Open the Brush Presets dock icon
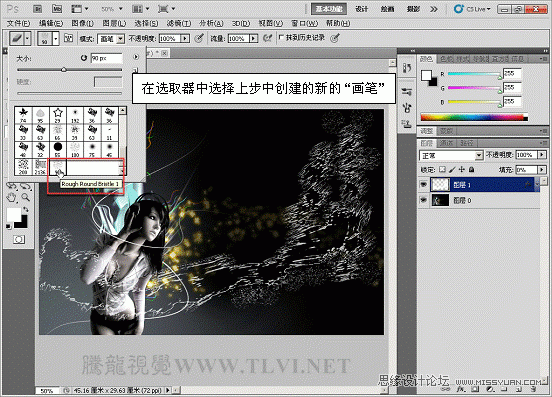The width and height of the screenshot is (552, 397). point(407,92)
